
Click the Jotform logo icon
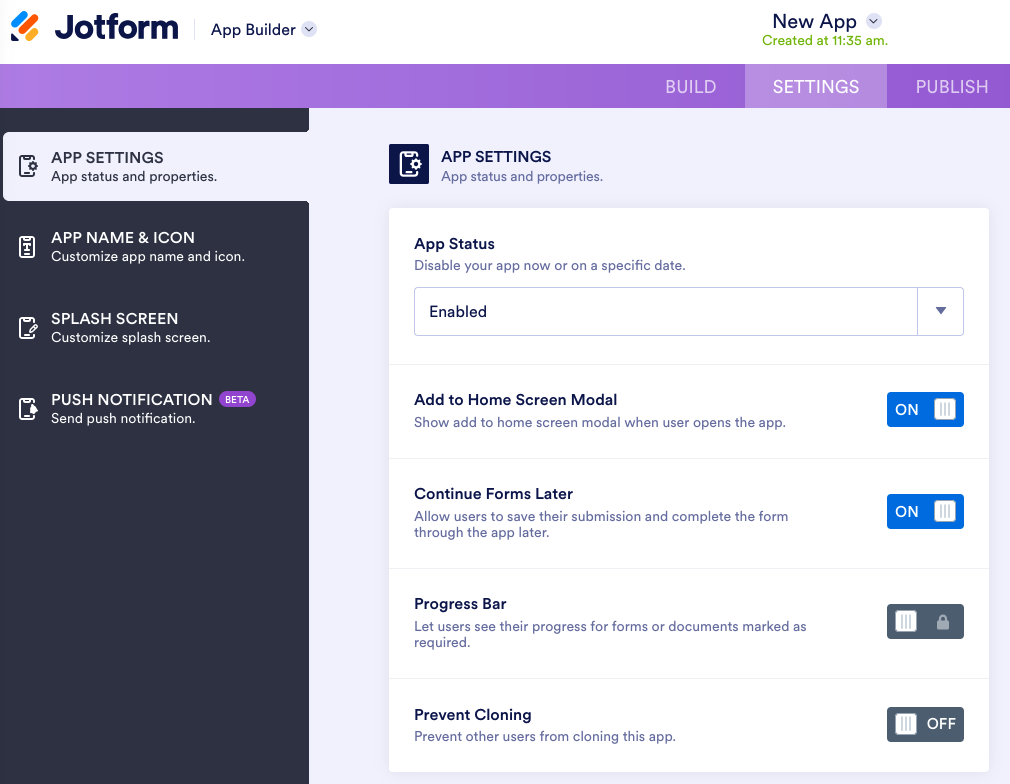point(26,27)
